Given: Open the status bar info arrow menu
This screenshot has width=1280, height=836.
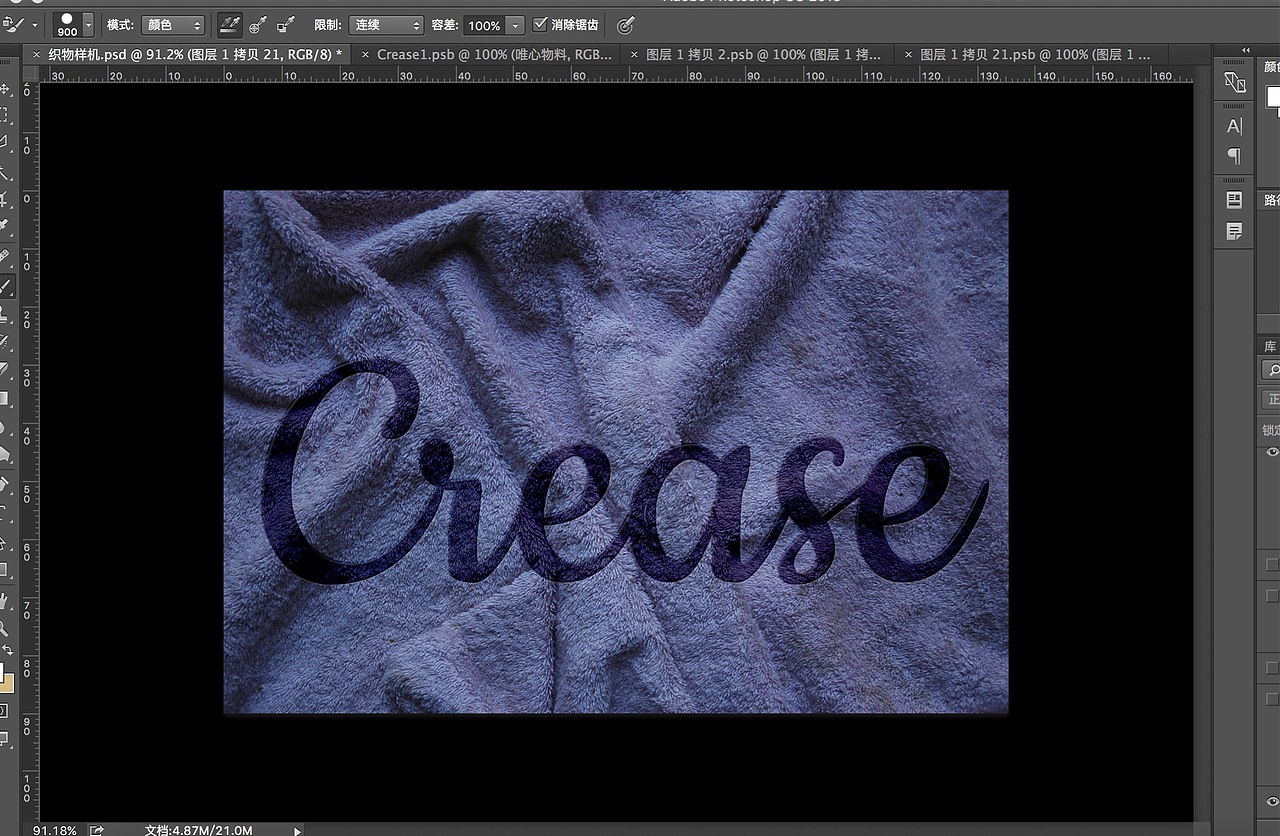Looking at the screenshot, I should (297, 830).
